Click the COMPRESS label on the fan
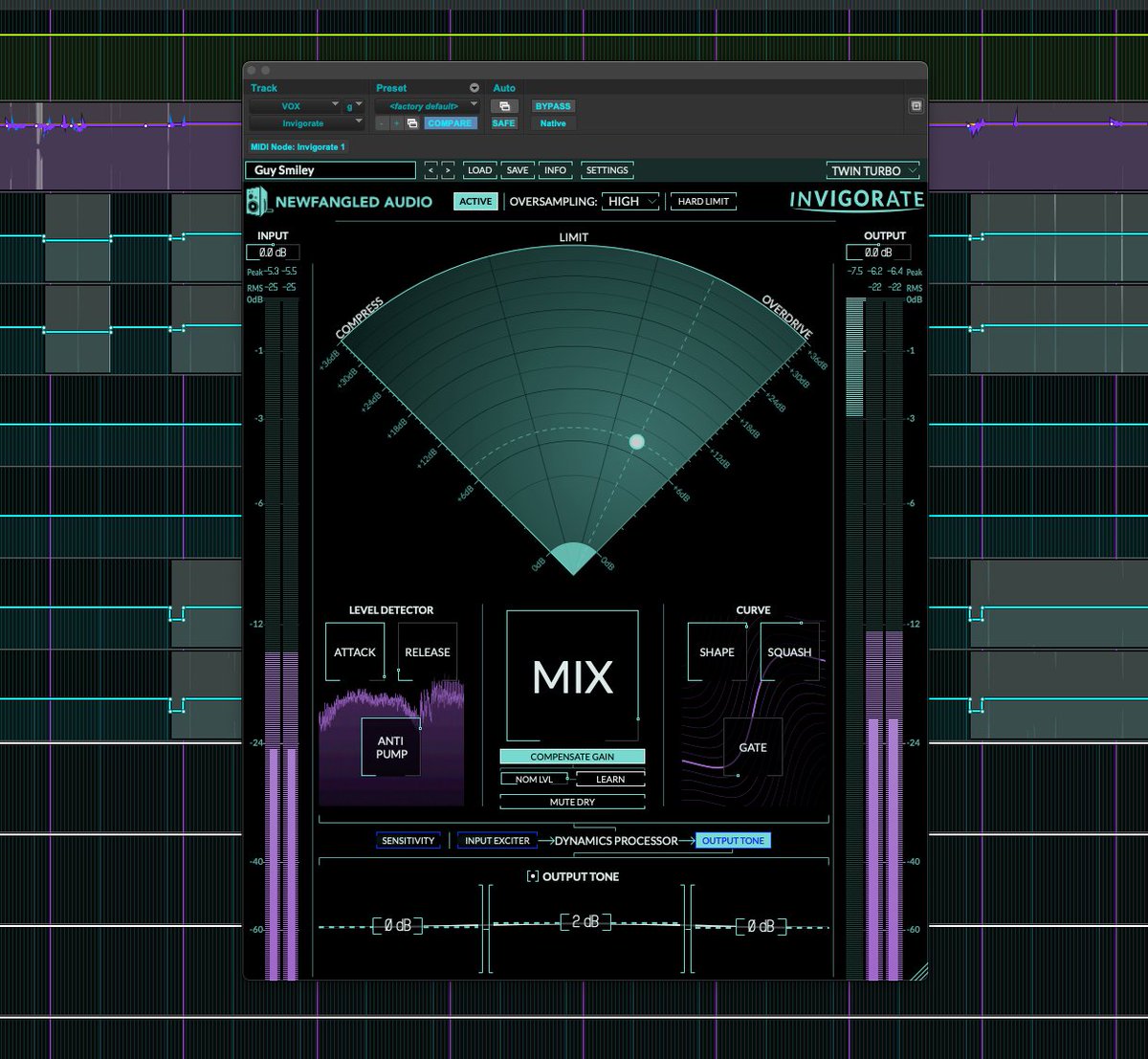Image resolution: width=1148 pixels, height=1059 pixels. pos(360,319)
